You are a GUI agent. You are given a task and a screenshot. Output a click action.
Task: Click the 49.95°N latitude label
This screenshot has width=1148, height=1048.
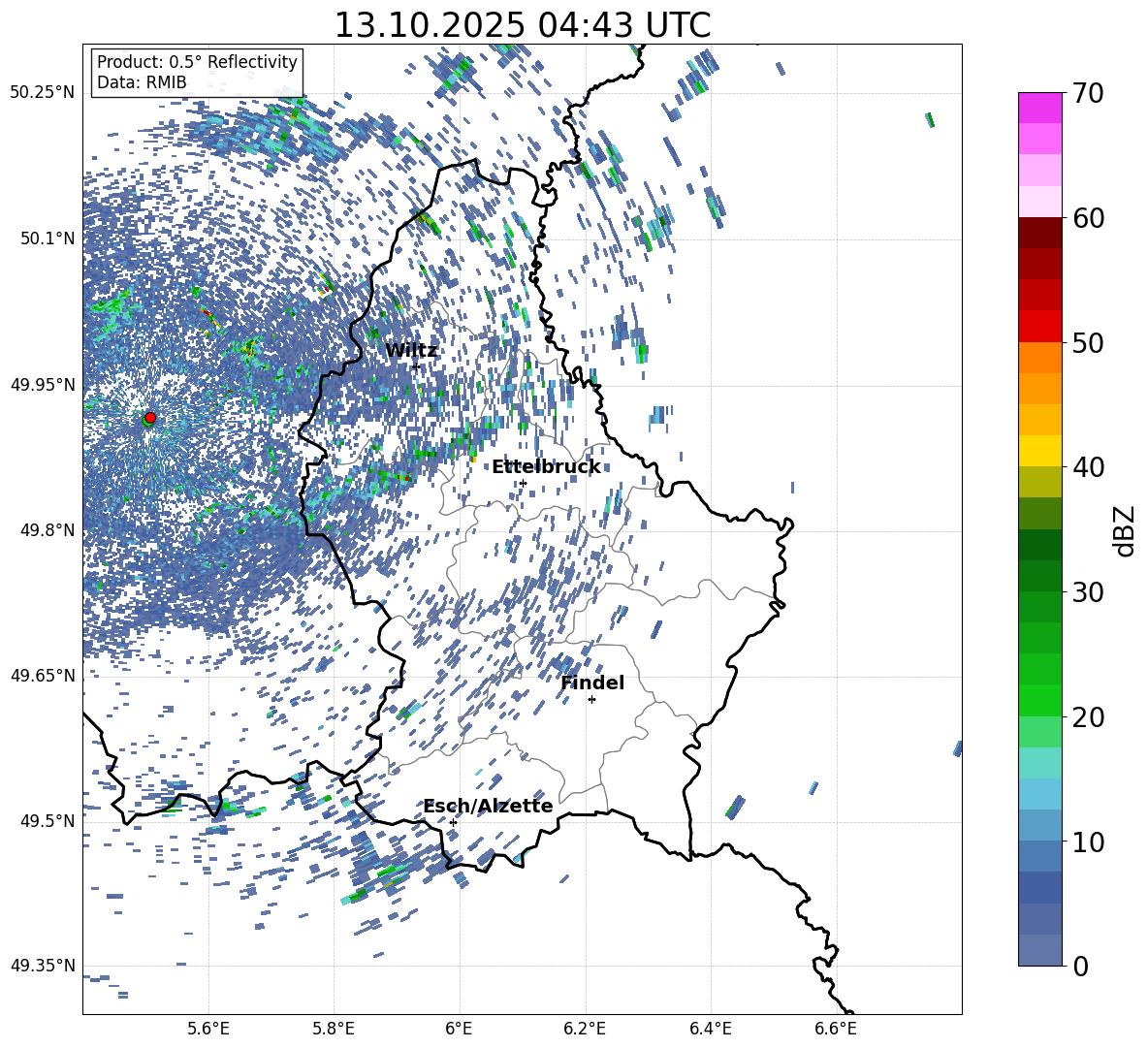[x=43, y=385]
